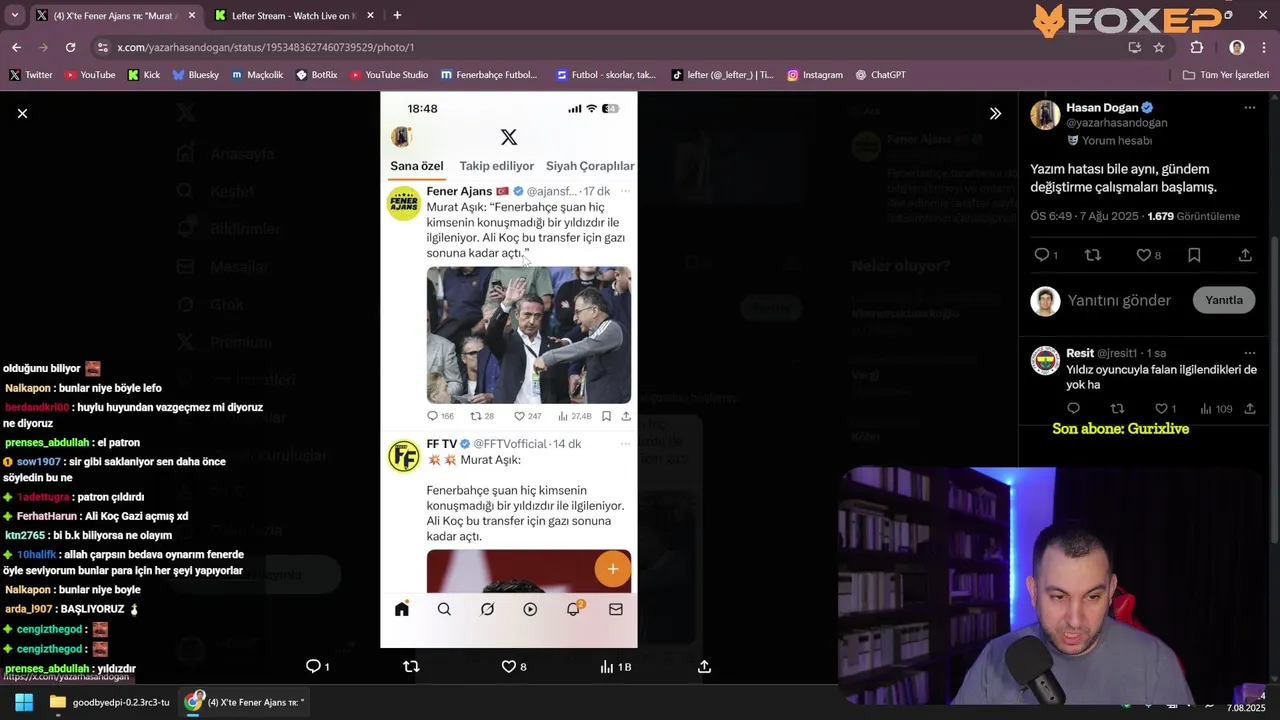Open the ChatGPT bookmark
Viewport: 1280px width, 720px height.
(880, 75)
